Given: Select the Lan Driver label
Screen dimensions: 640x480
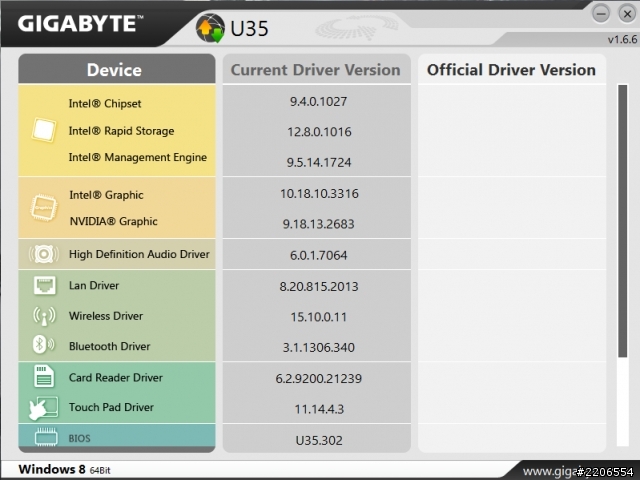Looking at the screenshot, I should click(x=94, y=285).
